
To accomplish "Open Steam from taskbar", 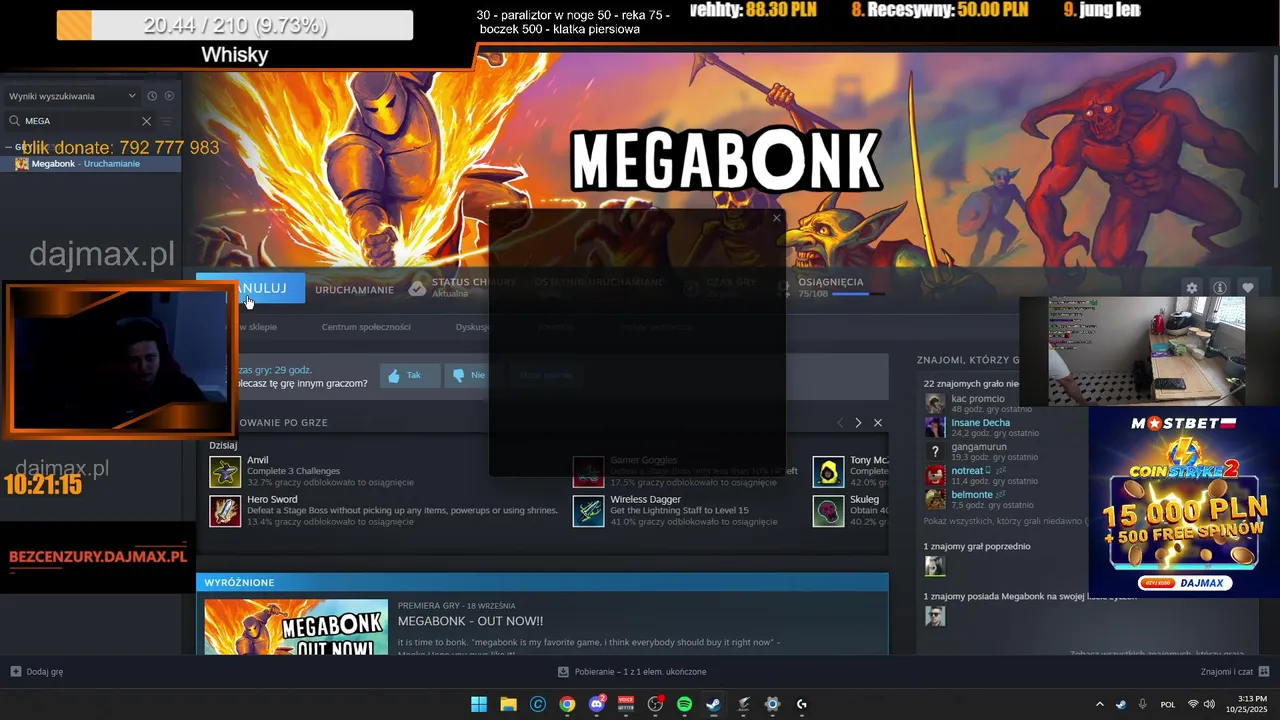I will 713,704.
